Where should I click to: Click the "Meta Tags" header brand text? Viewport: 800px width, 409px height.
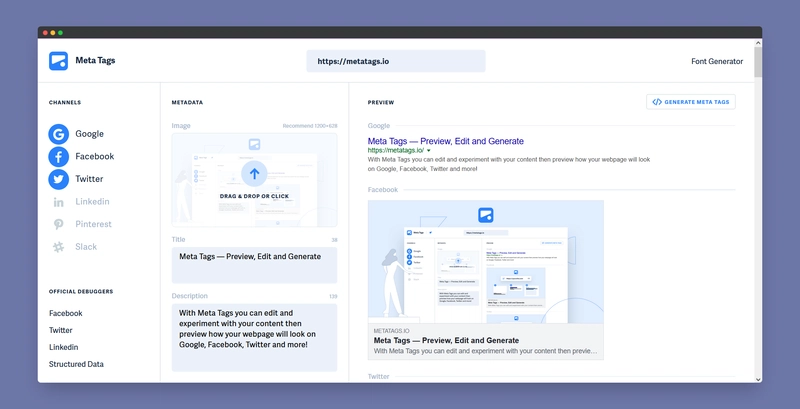click(x=95, y=61)
